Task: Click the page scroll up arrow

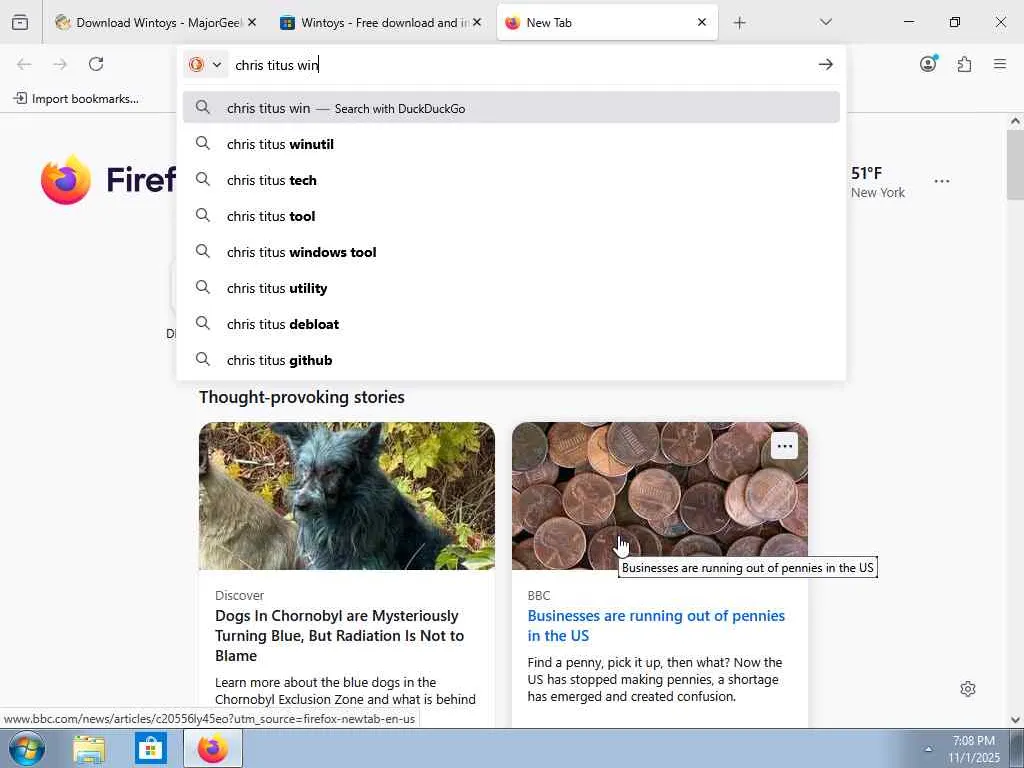Action: coord(1015,121)
